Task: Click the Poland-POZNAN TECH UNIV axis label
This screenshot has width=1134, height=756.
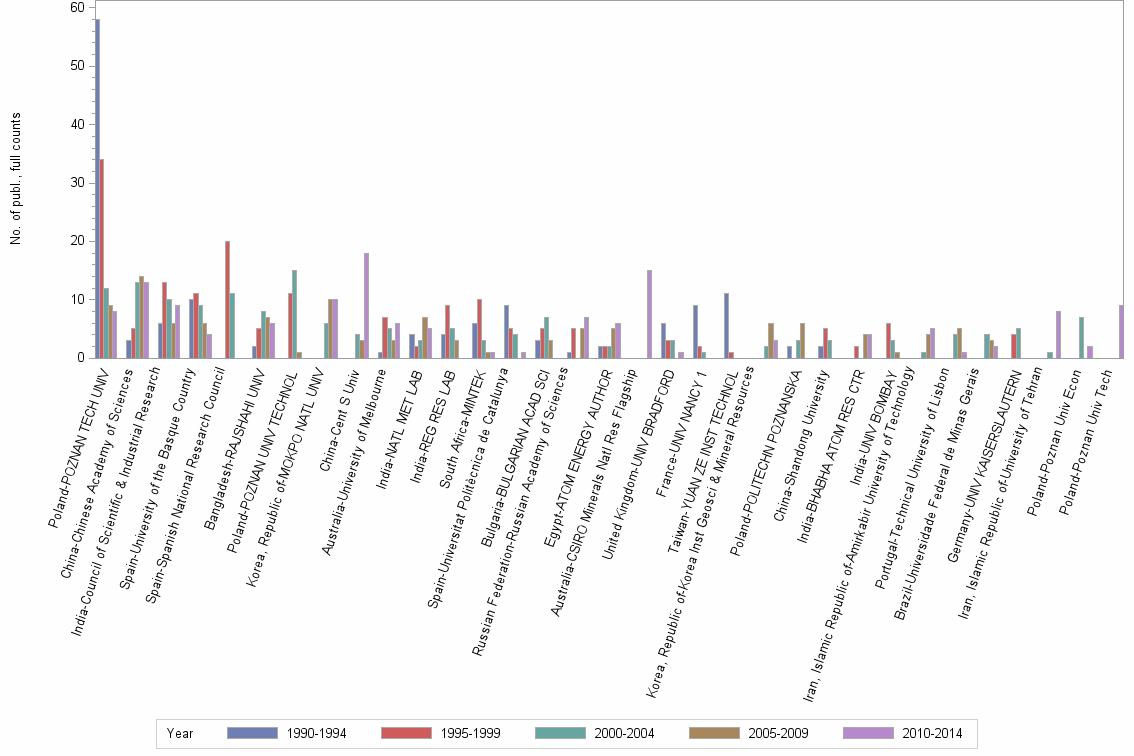Action: [x=78, y=447]
